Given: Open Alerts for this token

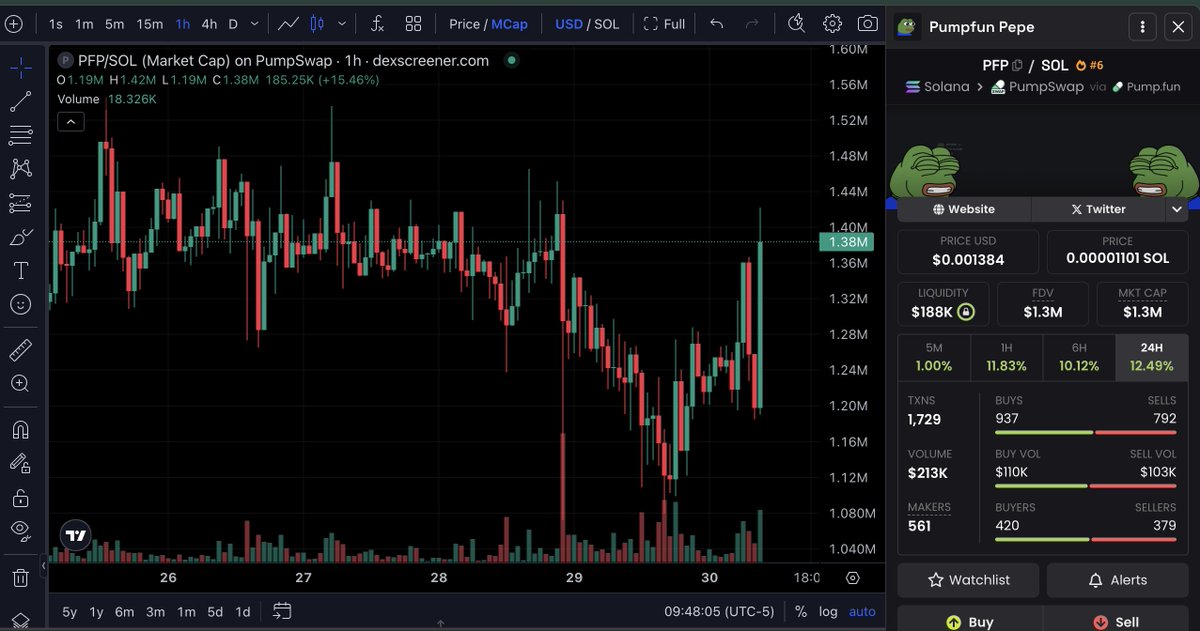Looking at the screenshot, I should click(x=1117, y=580).
